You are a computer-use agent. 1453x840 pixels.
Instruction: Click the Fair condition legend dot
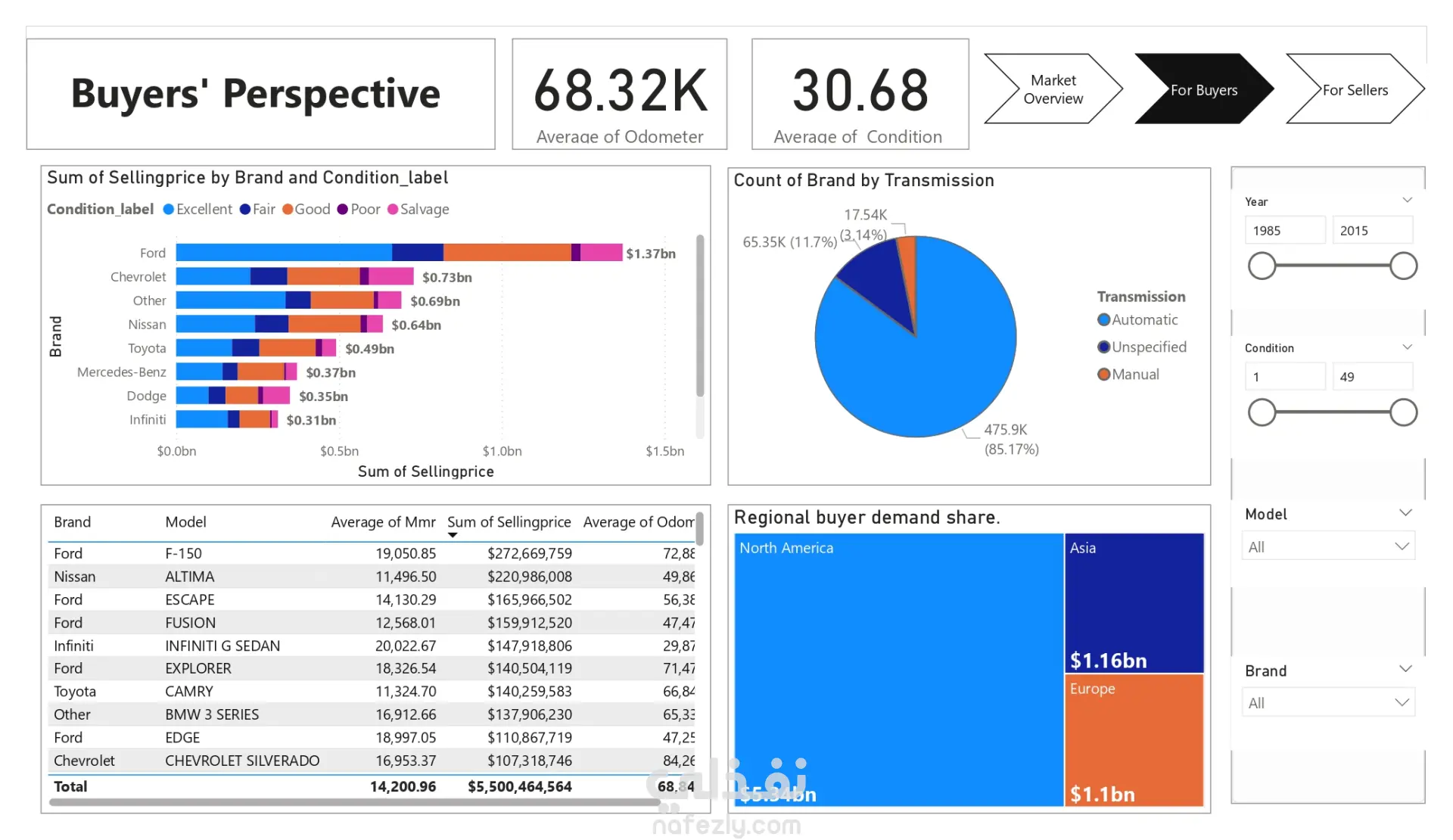pyautogui.click(x=245, y=210)
